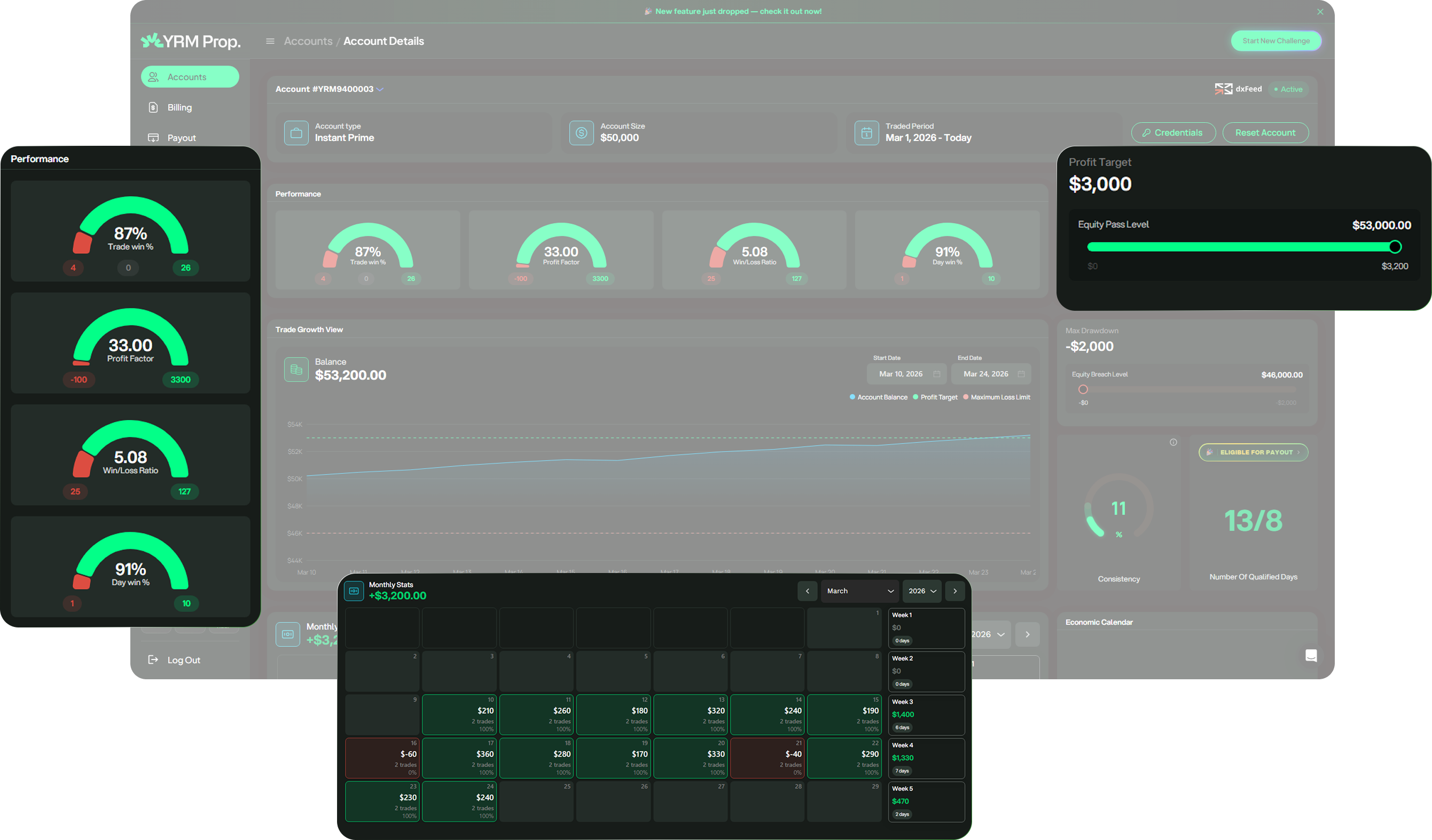Go to previous month in Monthly Stats
This screenshot has width=1432, height=840.
point(807,591)
